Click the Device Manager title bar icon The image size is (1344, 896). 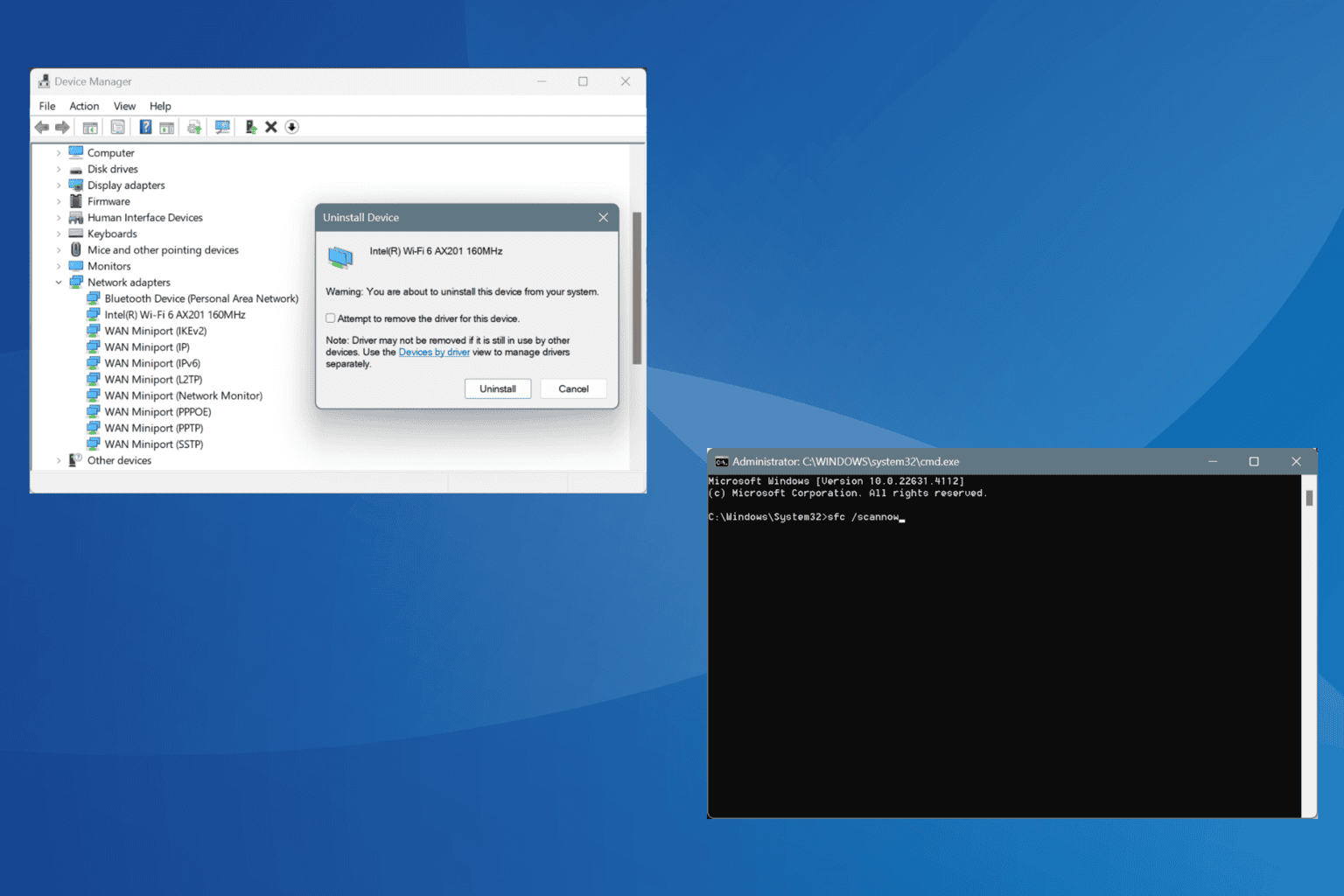point(44,81)
